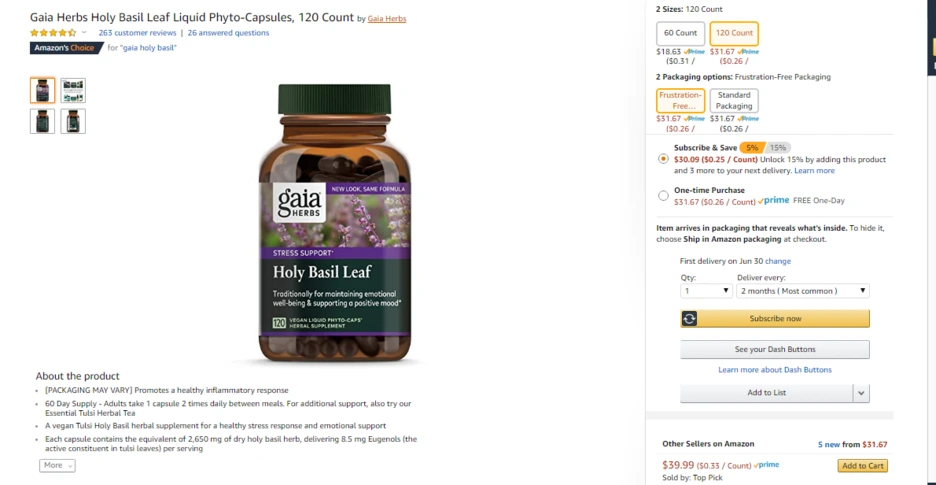Click the recurring arrows icon on Subscribe now

click(x=689, y=319)
